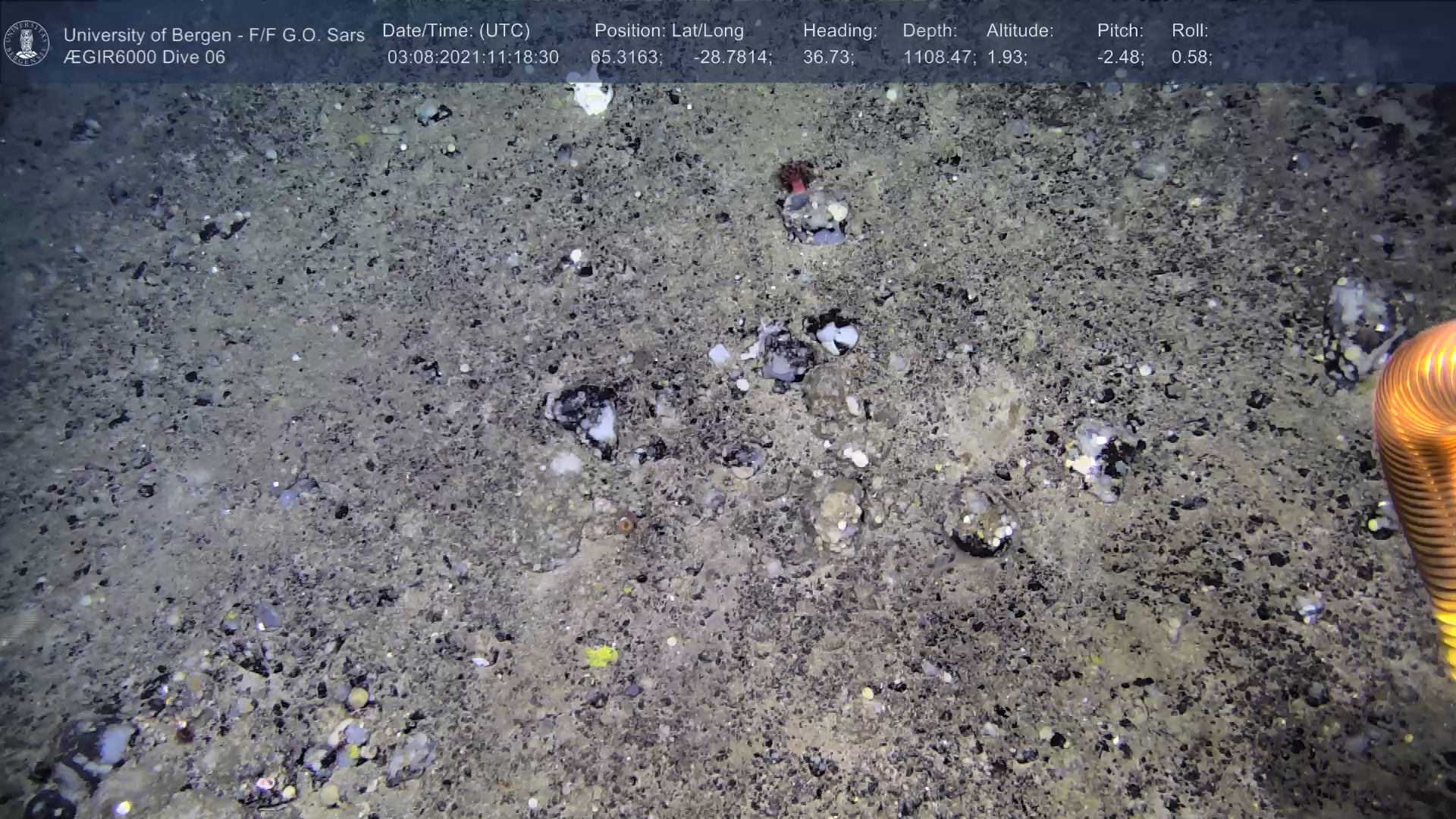Select the ÆGIR6000 Dive 06 label
The image size is (1456, 819).
pos(144,58)
